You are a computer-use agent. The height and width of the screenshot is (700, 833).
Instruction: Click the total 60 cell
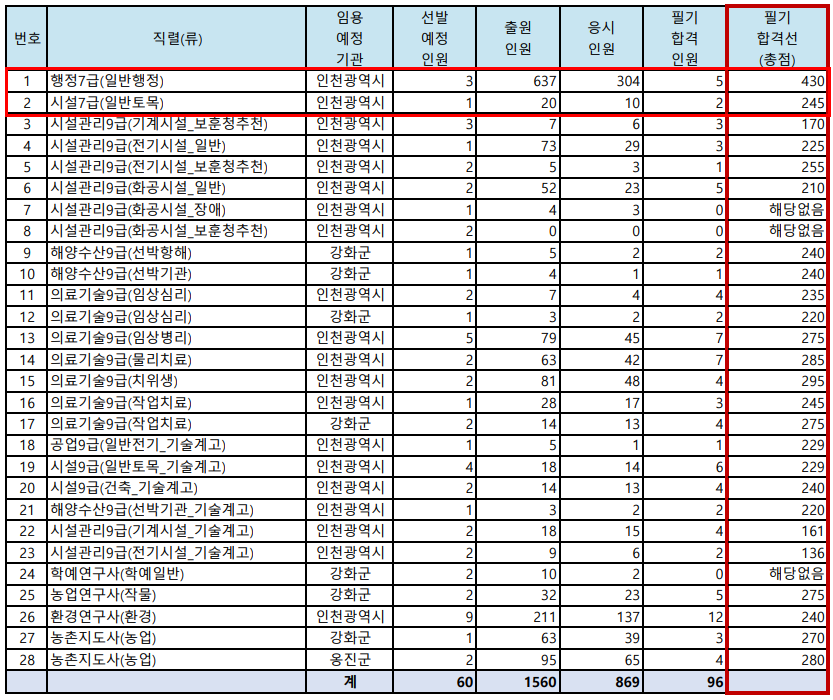tap(435, 681)
